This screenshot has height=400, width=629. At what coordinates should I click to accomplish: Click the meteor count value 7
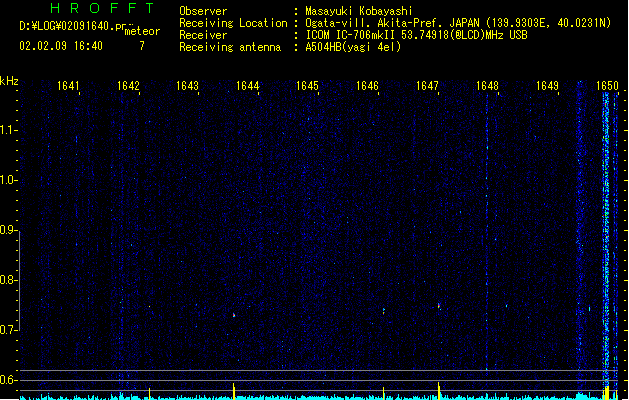coord(142,46)
